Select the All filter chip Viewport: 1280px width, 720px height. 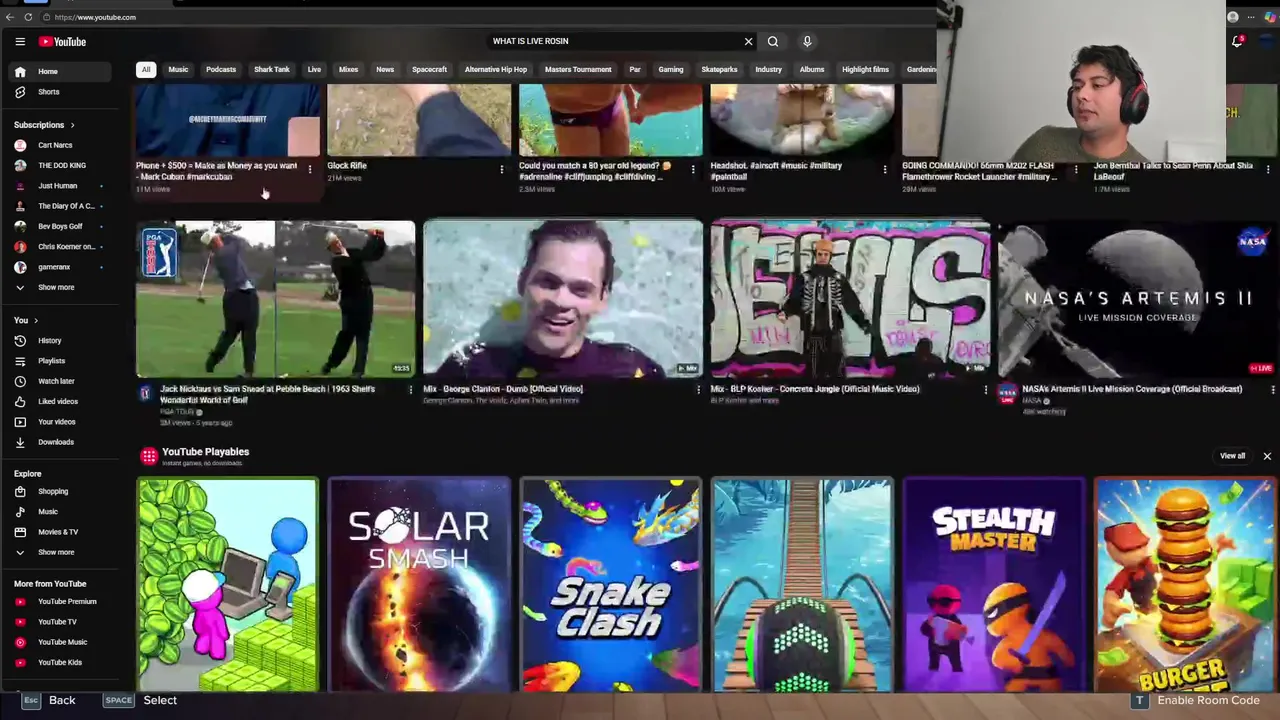point(146,70)
